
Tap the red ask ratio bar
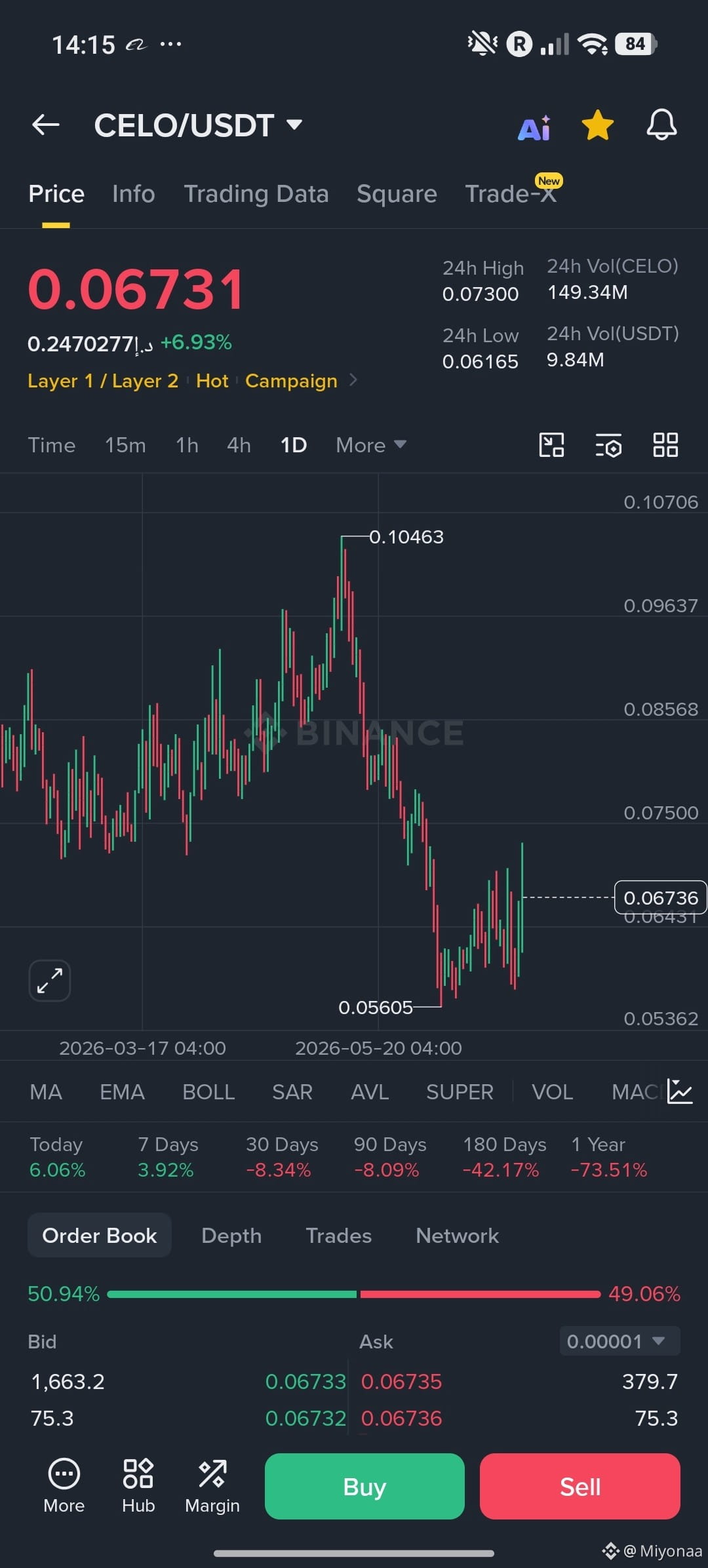(481, 1294)
